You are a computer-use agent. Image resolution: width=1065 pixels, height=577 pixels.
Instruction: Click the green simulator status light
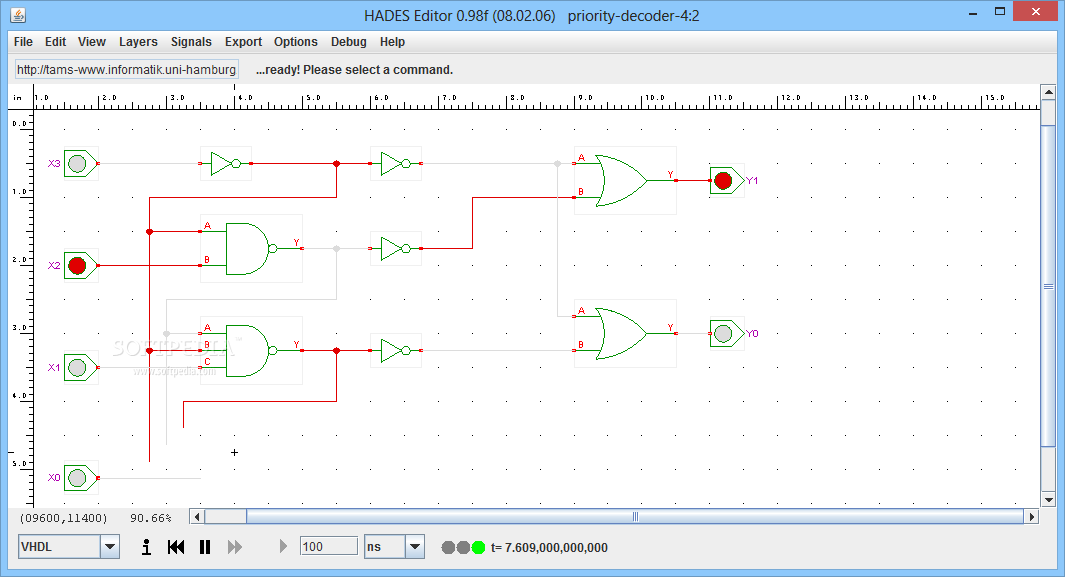tap(478, 547)
